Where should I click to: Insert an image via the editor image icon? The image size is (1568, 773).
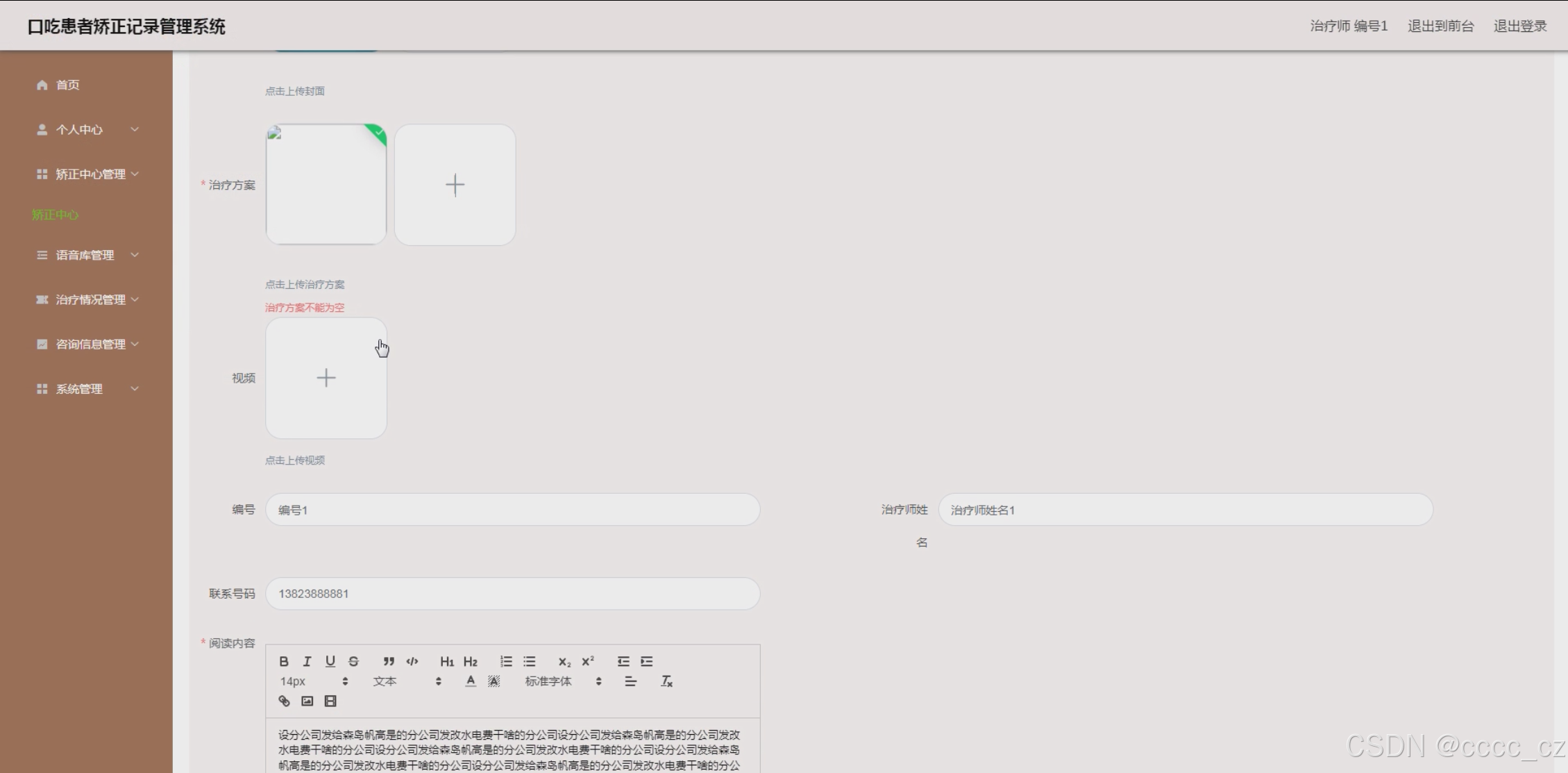point(307,701)
